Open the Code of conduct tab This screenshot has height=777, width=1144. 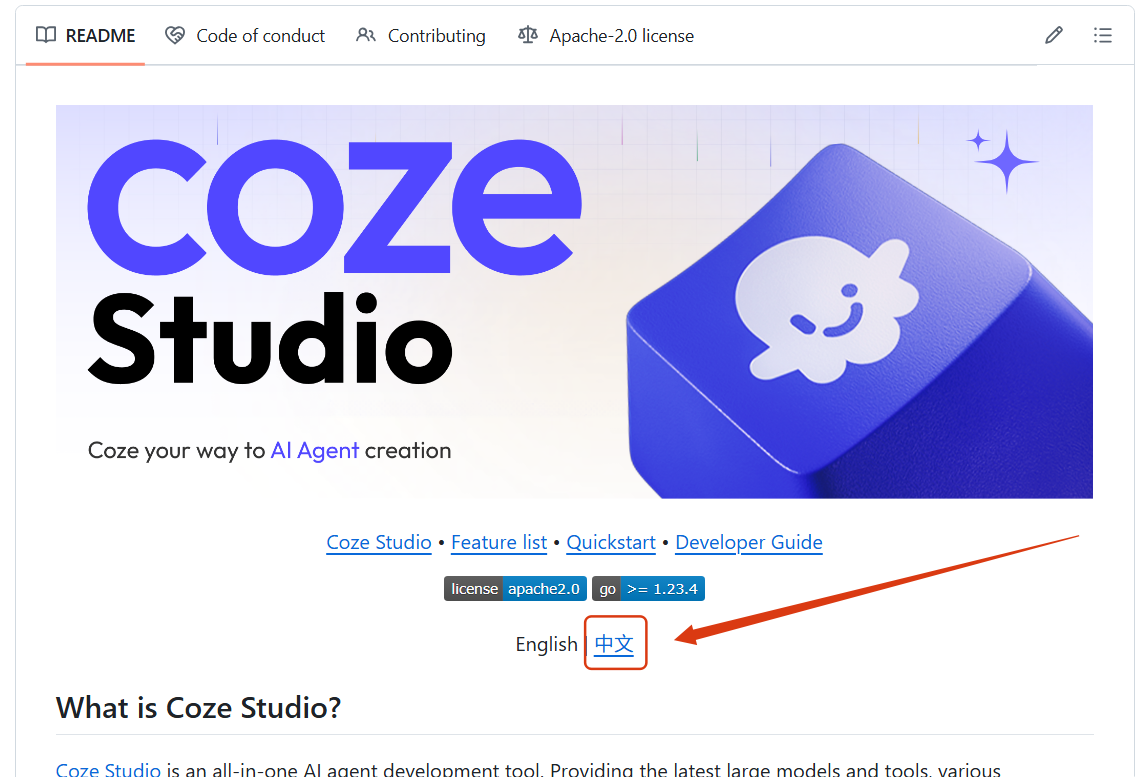(x=245, y=36)
